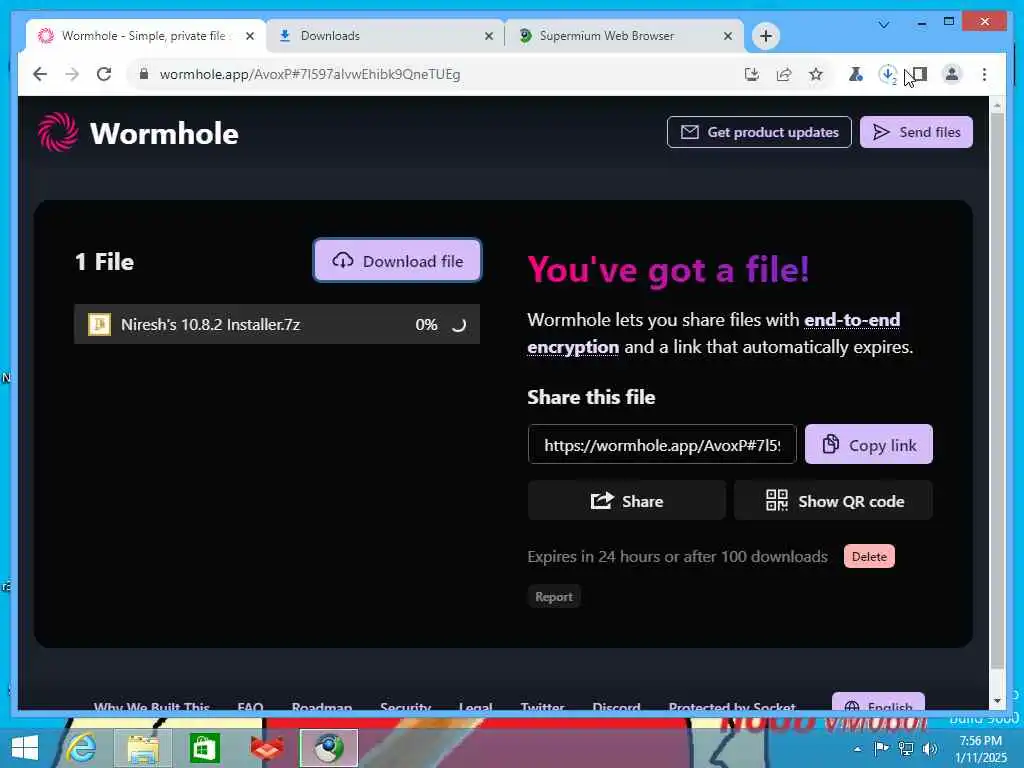Click the page scrollbar down arrow
Screen dimensions: 1024x768
(997, 701)
